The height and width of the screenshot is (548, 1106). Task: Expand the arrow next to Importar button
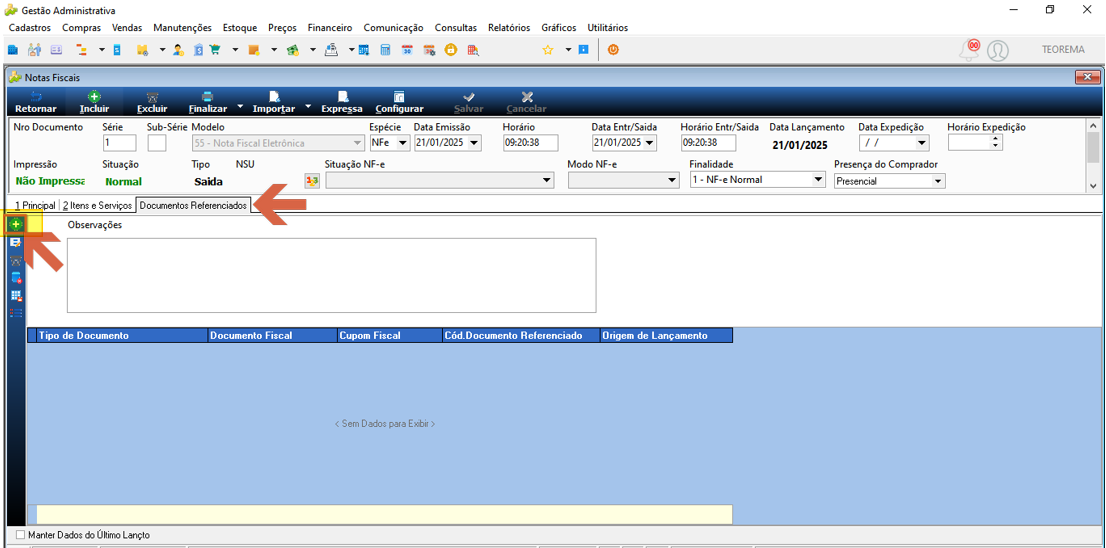308,106
